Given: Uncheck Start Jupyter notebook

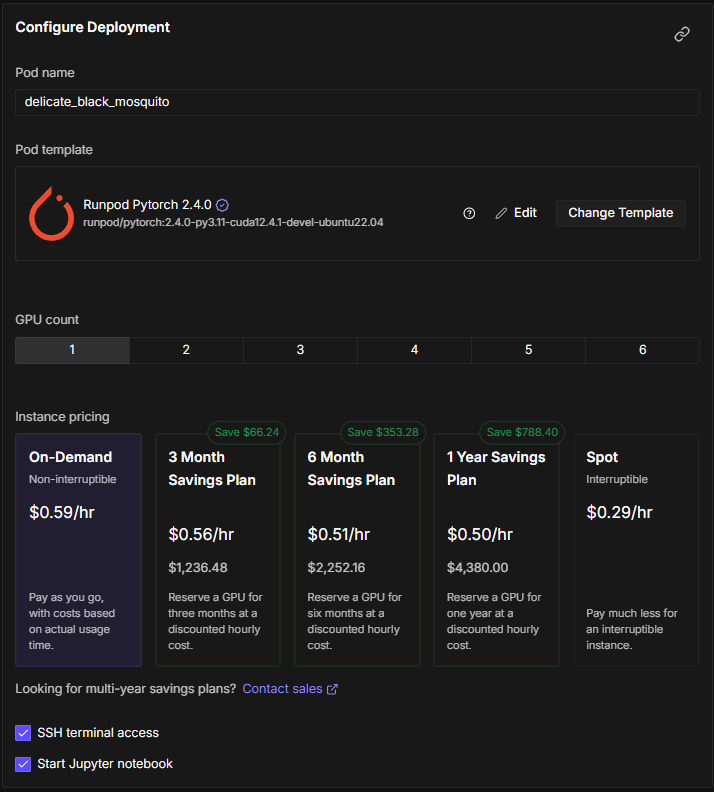Looking at the screenshot, I should [x=24, y=764].
